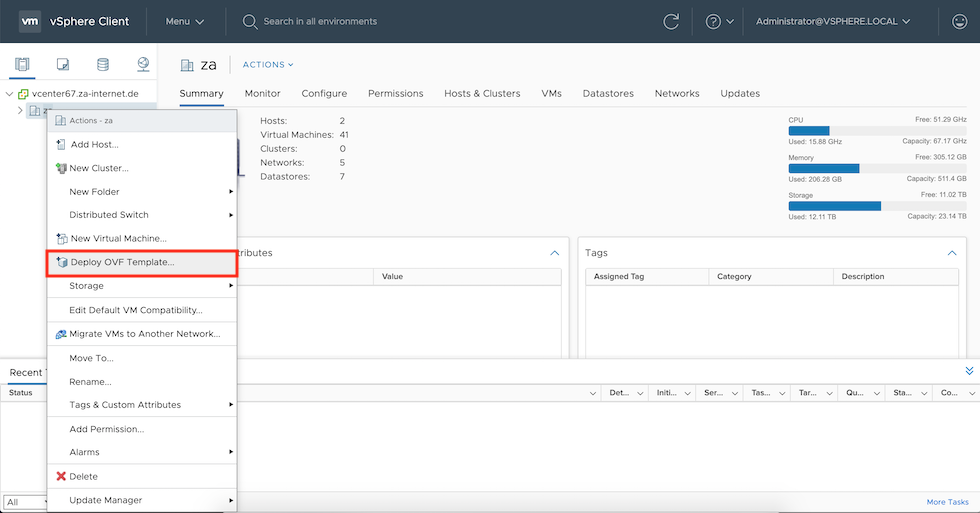Click the CPU usage bar
The image size is (980, 513).
click(x=878, y=131)
